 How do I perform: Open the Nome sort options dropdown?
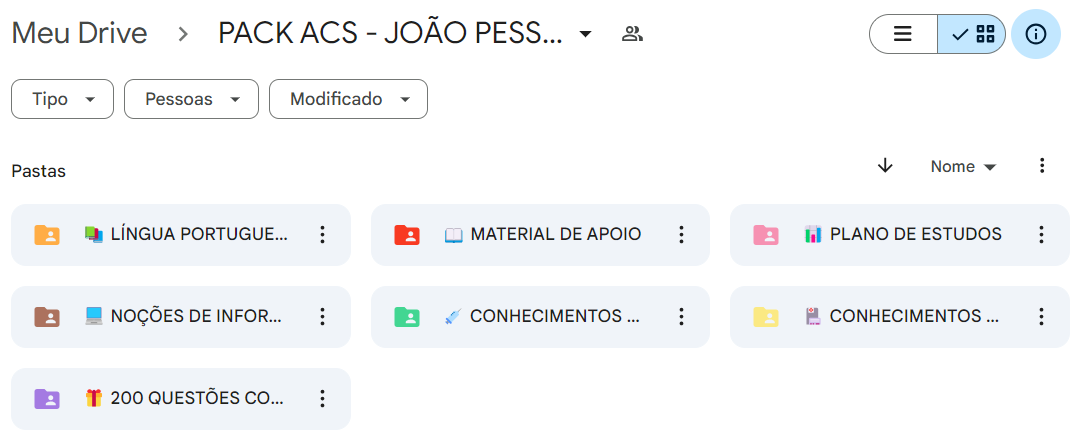point(963,167)
